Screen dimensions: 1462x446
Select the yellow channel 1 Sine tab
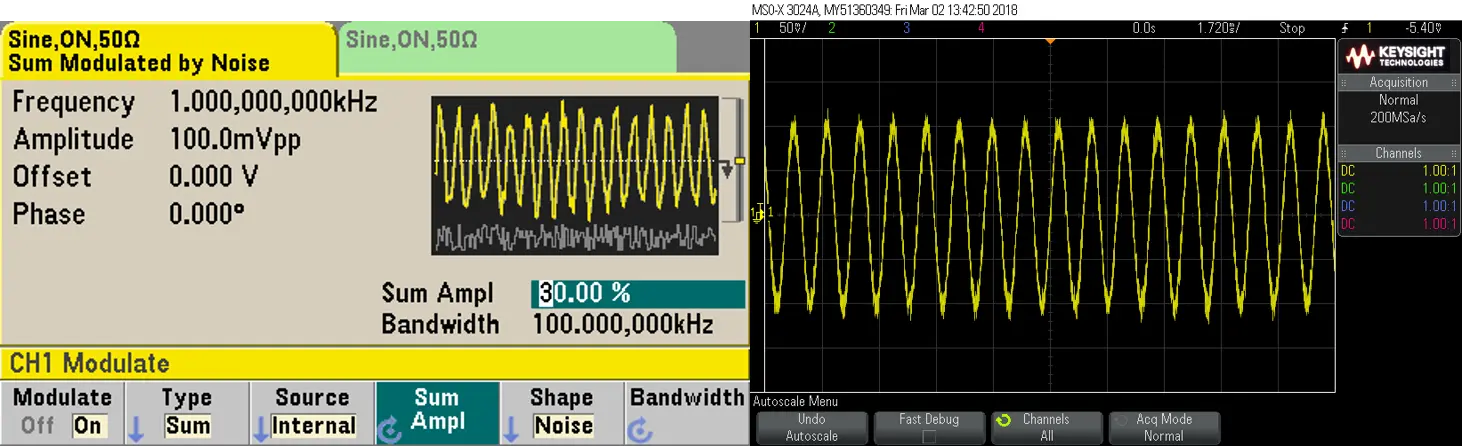[x=168, y=51]
